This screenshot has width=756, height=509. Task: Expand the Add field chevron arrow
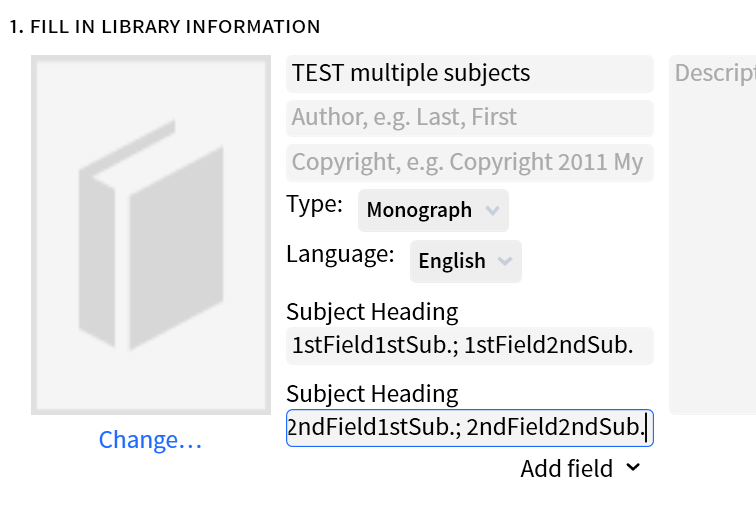[633, 467]
